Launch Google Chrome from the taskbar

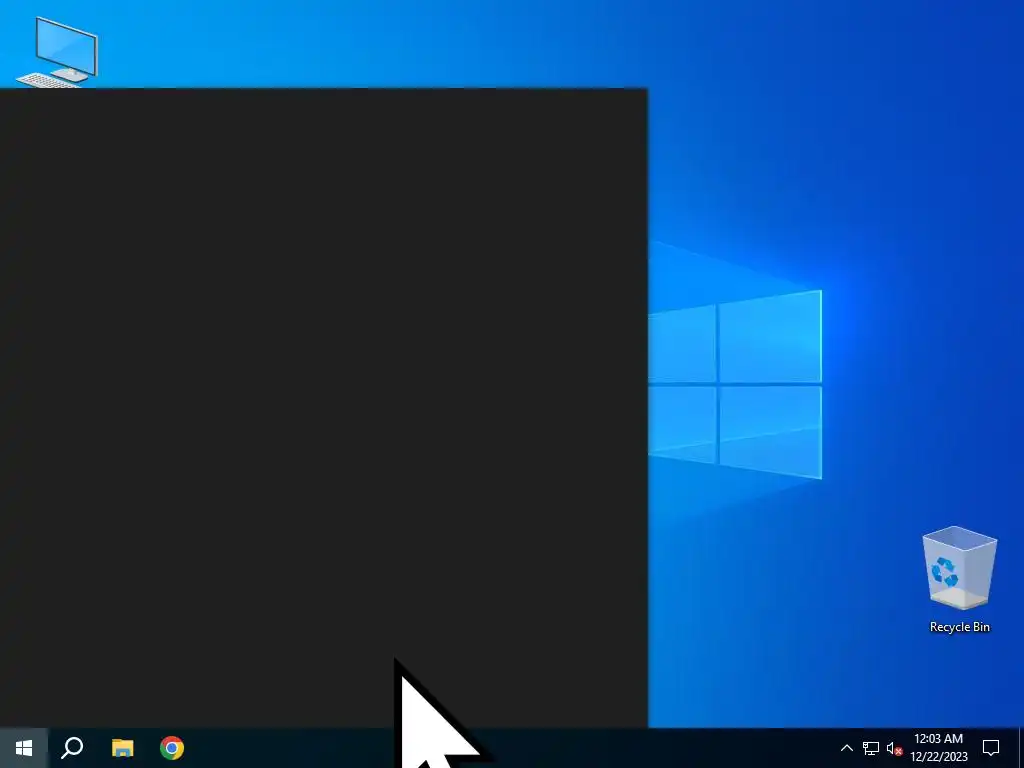coord(172,748)
